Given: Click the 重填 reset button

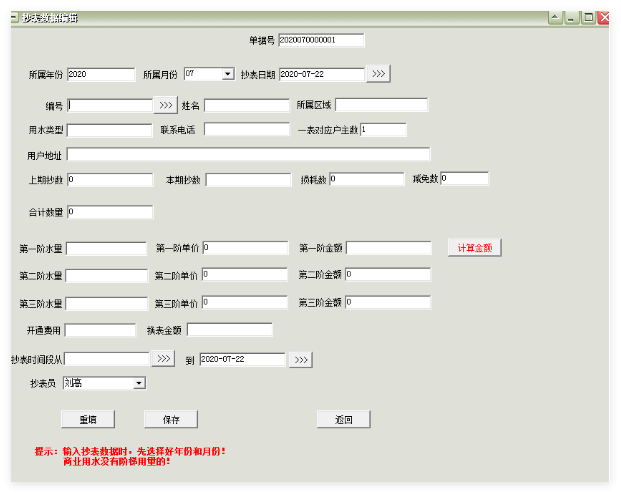Looking at the screenshot, I should click(x=88, y=419).
